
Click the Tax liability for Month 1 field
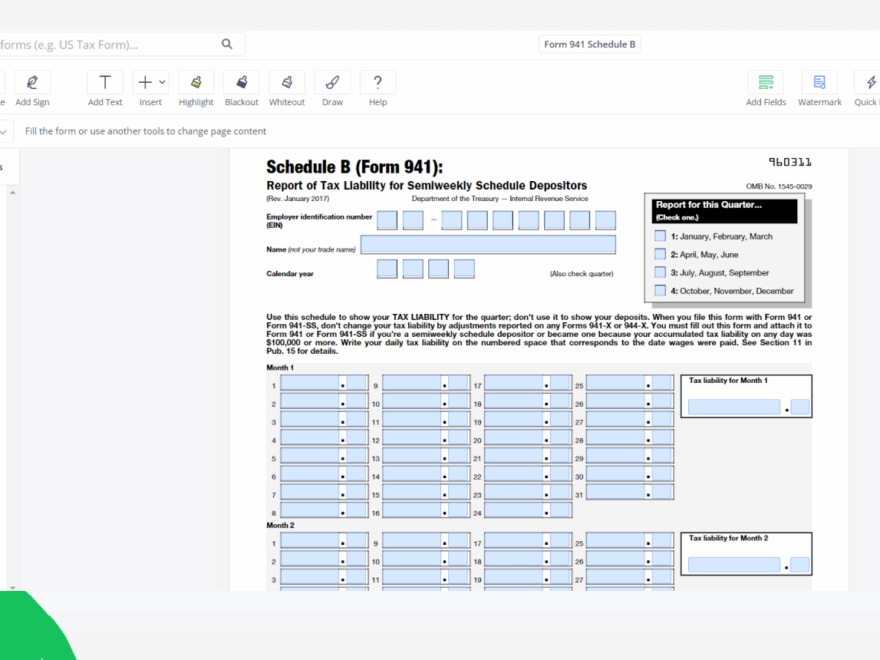pyautogui.click(x=734, y=407)
